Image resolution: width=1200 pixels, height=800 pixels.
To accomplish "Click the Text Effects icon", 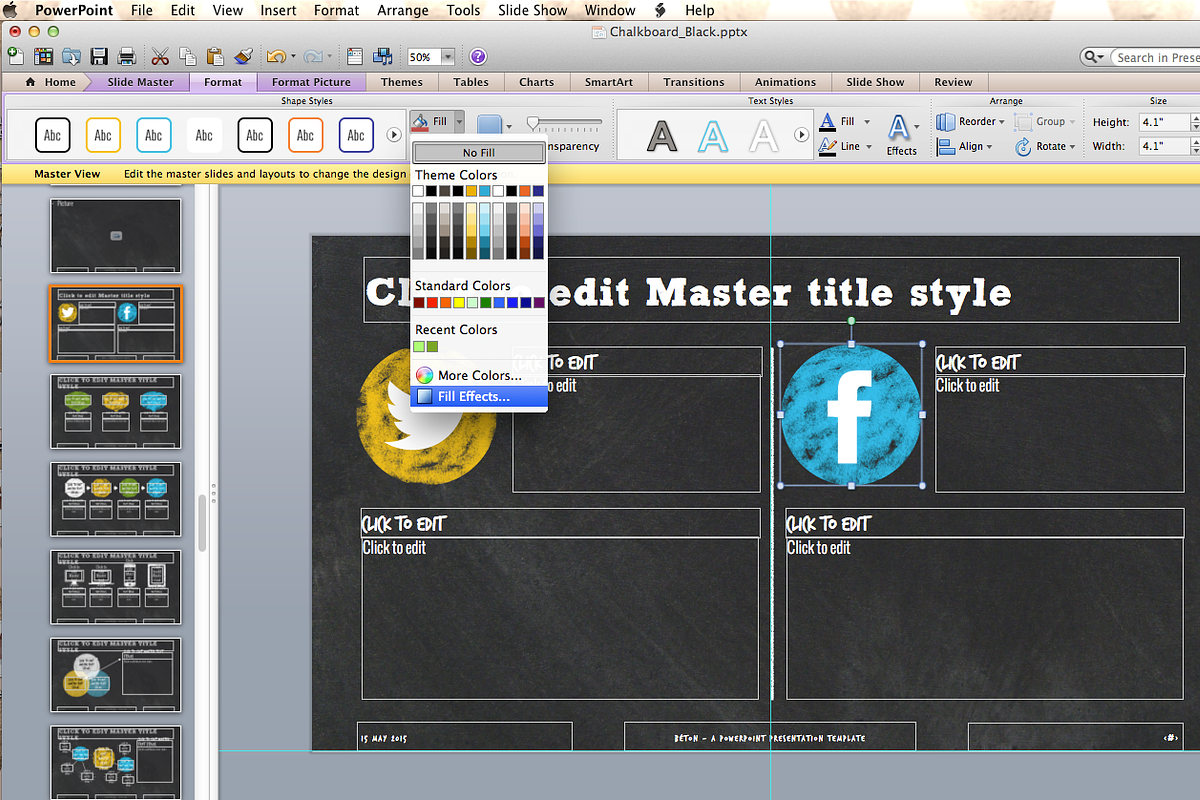I will click(x=900, y=128).
